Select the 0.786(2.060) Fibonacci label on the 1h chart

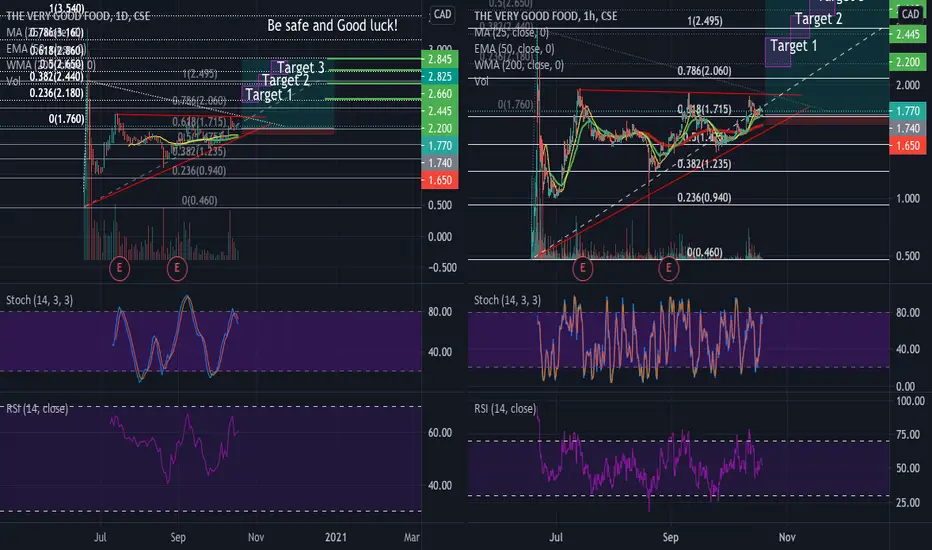pos(704,71)
